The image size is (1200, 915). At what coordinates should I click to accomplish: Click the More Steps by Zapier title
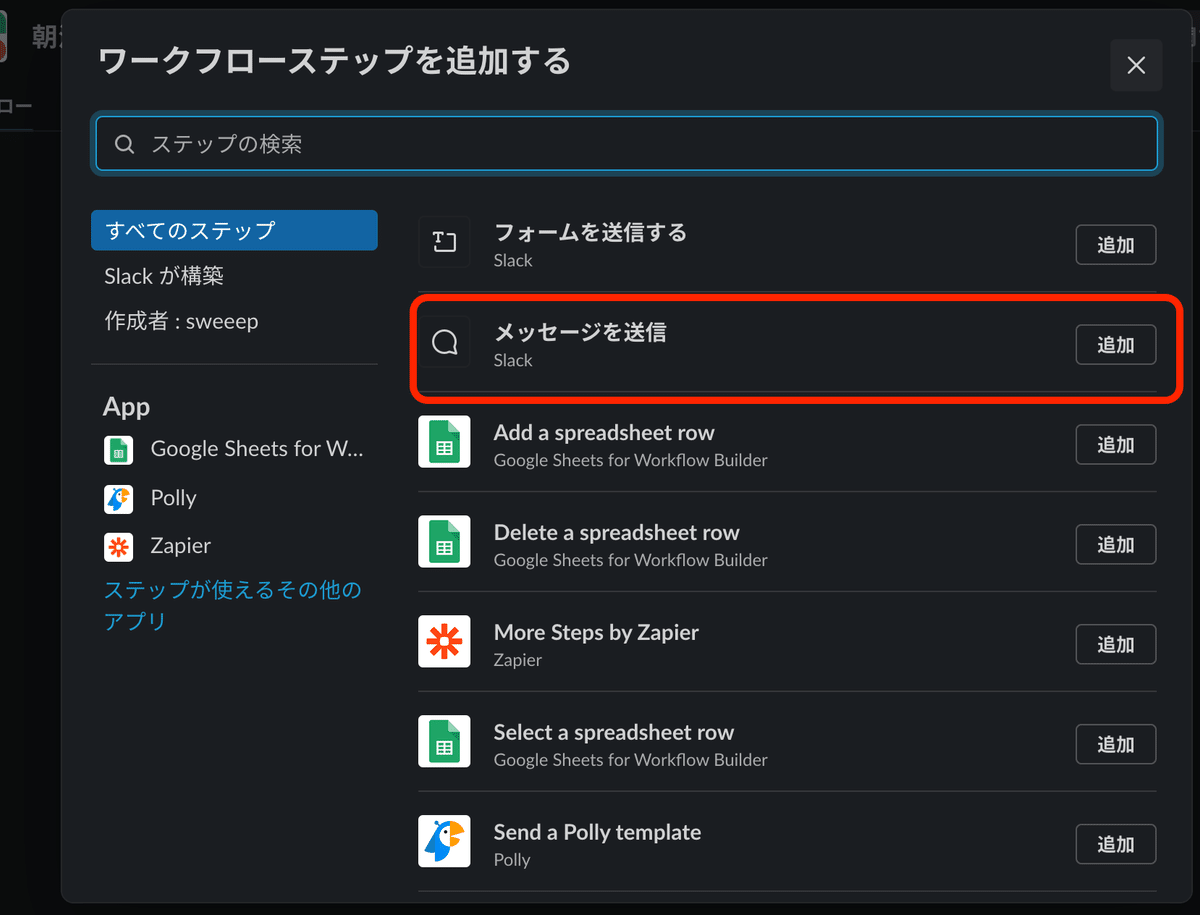596,632
